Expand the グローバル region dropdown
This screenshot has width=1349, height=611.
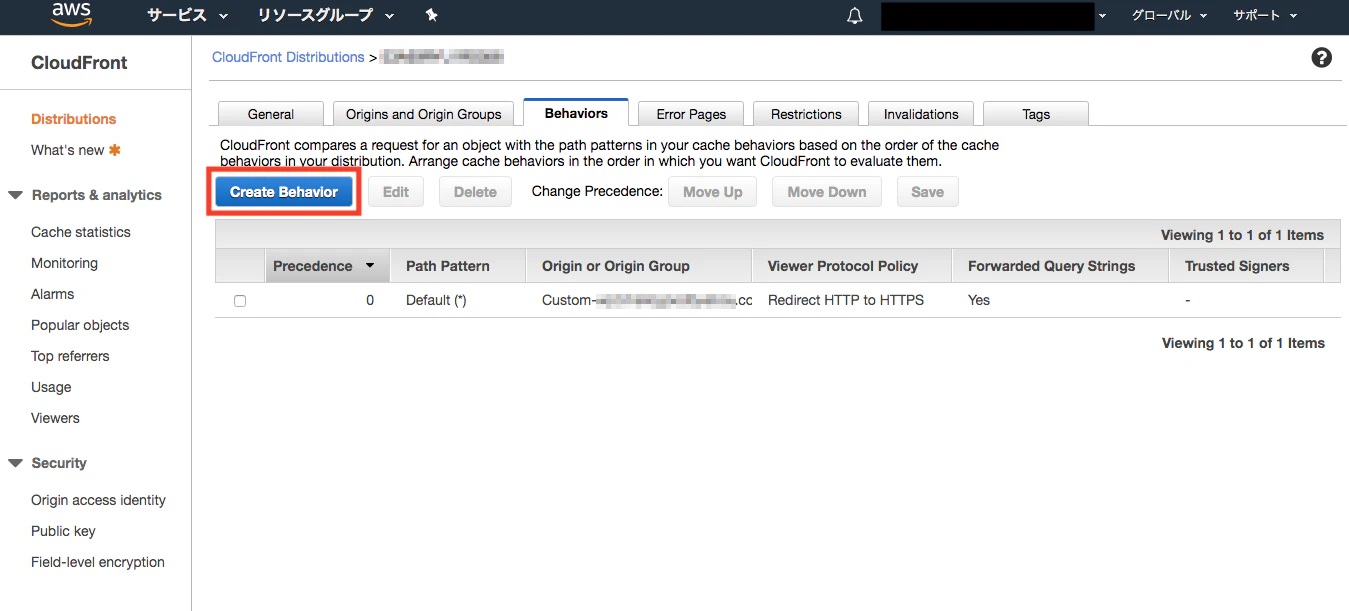pos(1169,15)
